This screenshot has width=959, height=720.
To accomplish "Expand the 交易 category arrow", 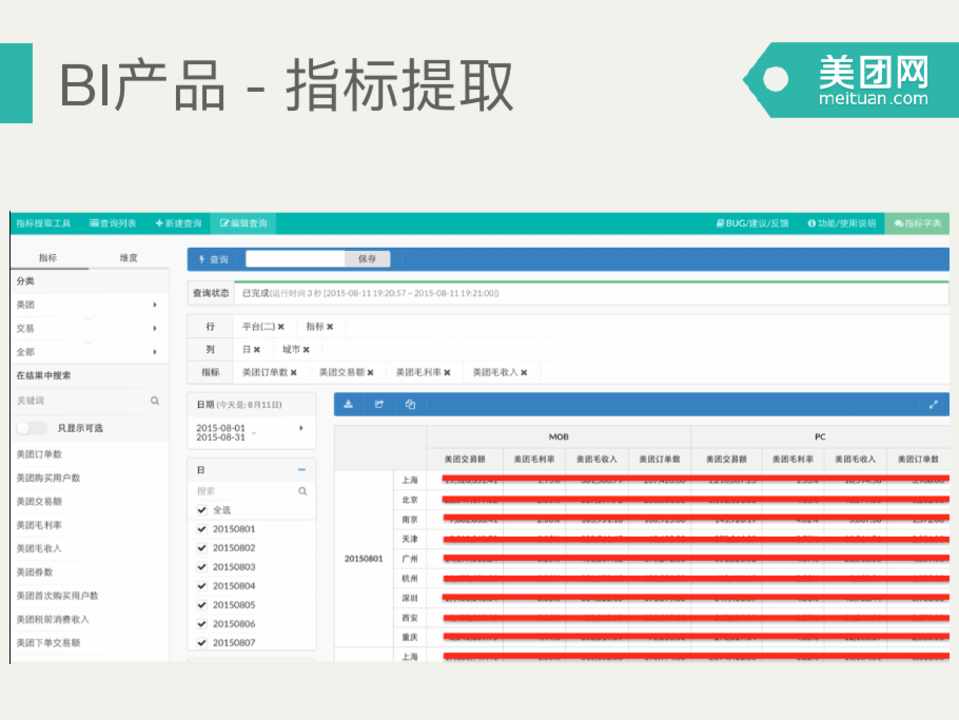I will coord(154,328).
